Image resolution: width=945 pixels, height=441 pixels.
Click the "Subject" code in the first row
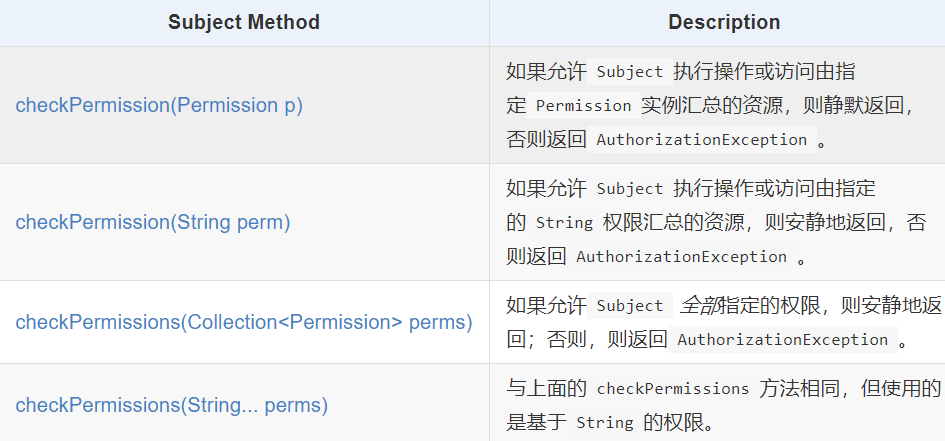coord(629,72)
